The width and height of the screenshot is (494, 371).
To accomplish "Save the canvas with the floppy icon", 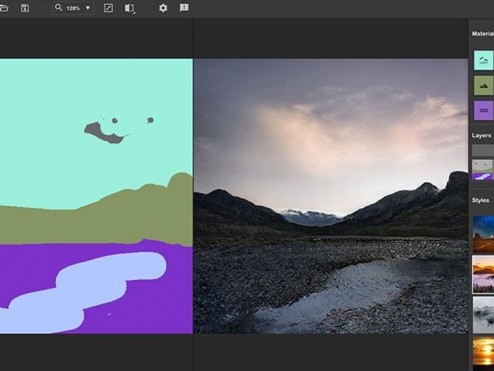I will (25, 8).
